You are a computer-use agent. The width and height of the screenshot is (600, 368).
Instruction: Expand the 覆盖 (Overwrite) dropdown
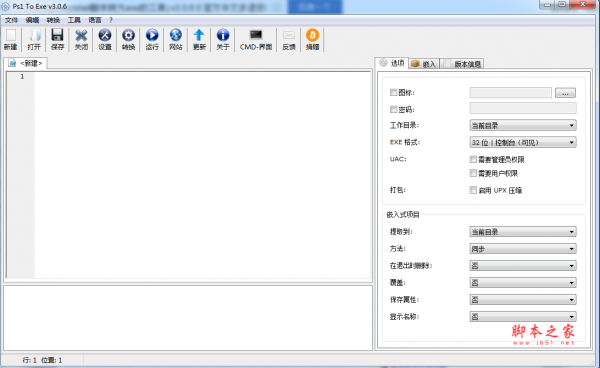[x=523, y=283]
